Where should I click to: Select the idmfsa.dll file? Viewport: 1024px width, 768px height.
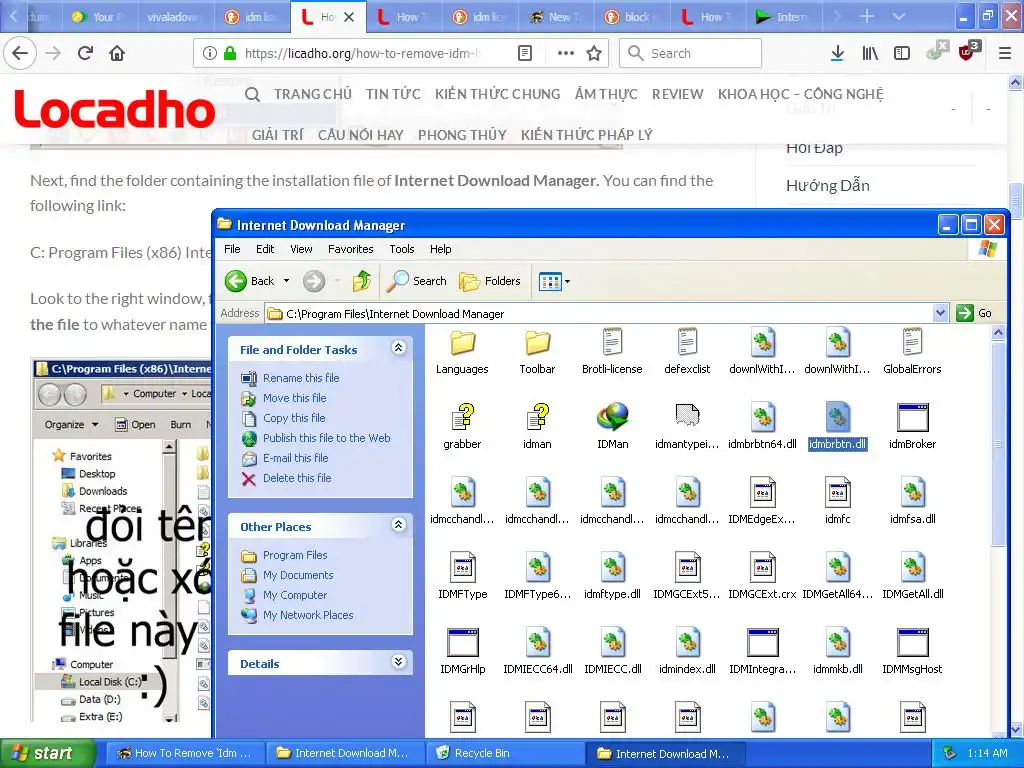(912, 502)
